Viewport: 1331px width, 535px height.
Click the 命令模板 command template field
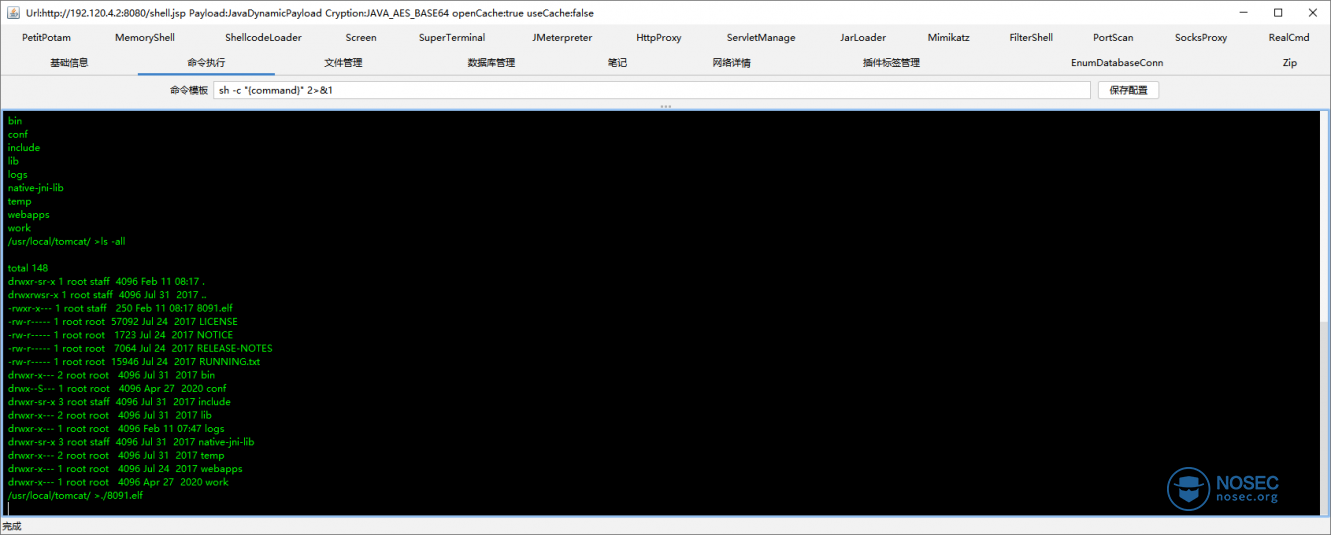click(651, 90)
